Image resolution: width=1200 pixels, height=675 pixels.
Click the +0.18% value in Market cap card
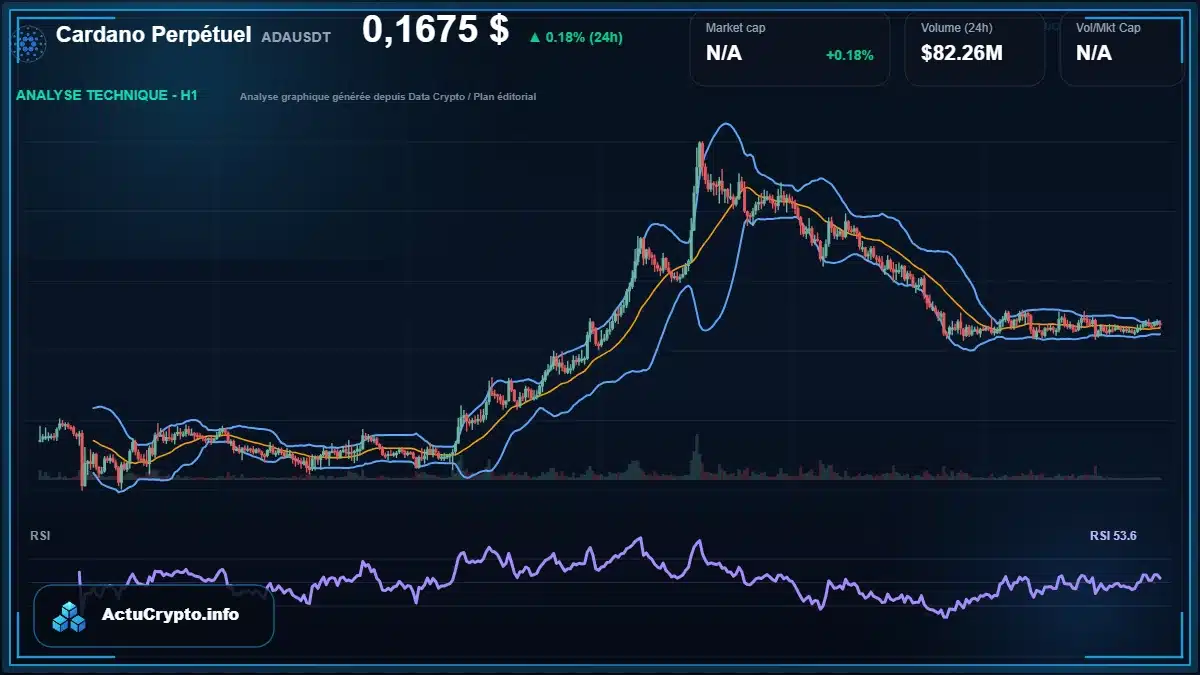pyautogui.click(x=849, y=55)
